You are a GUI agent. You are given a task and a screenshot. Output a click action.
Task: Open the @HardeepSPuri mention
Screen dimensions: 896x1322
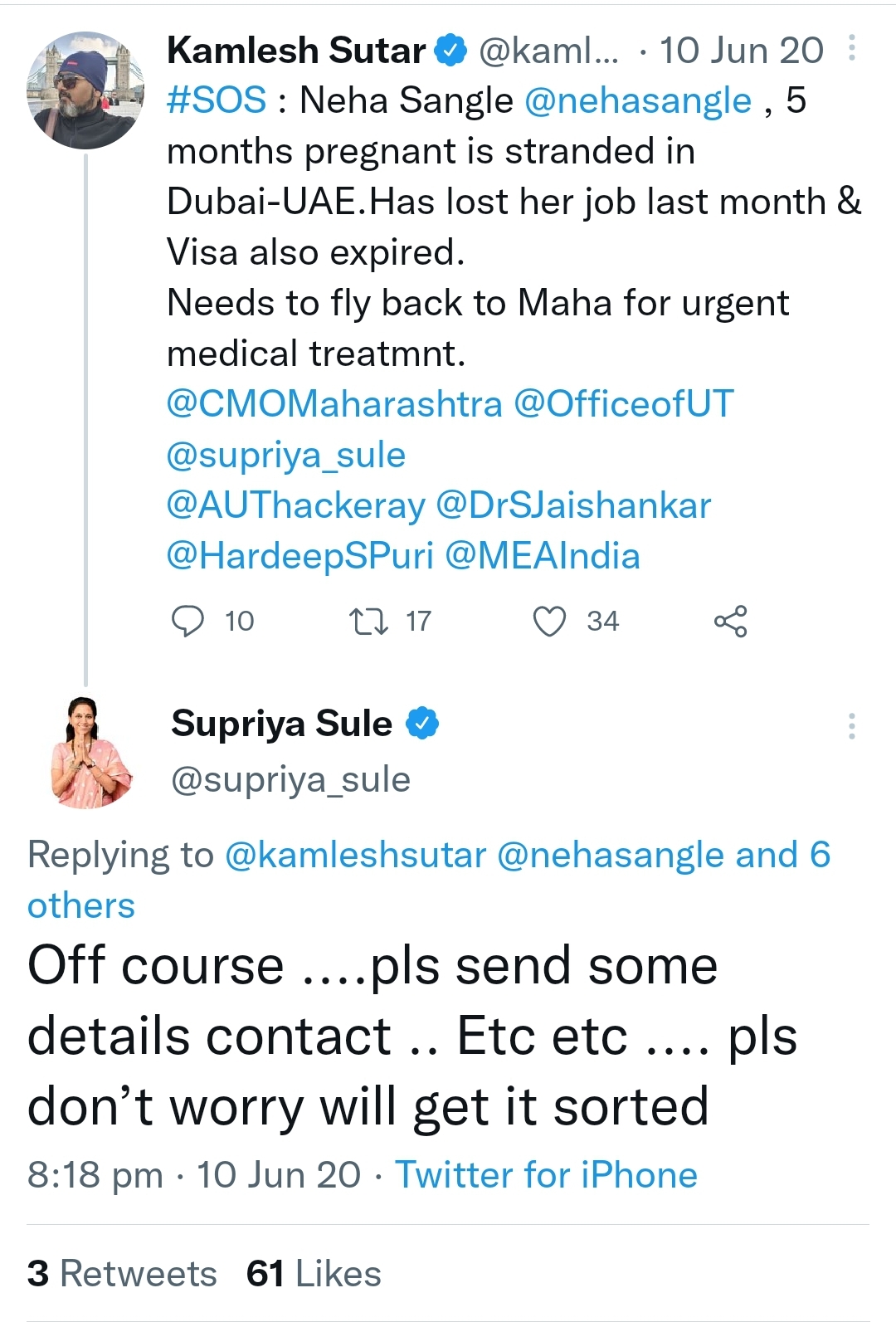[300, 556]
